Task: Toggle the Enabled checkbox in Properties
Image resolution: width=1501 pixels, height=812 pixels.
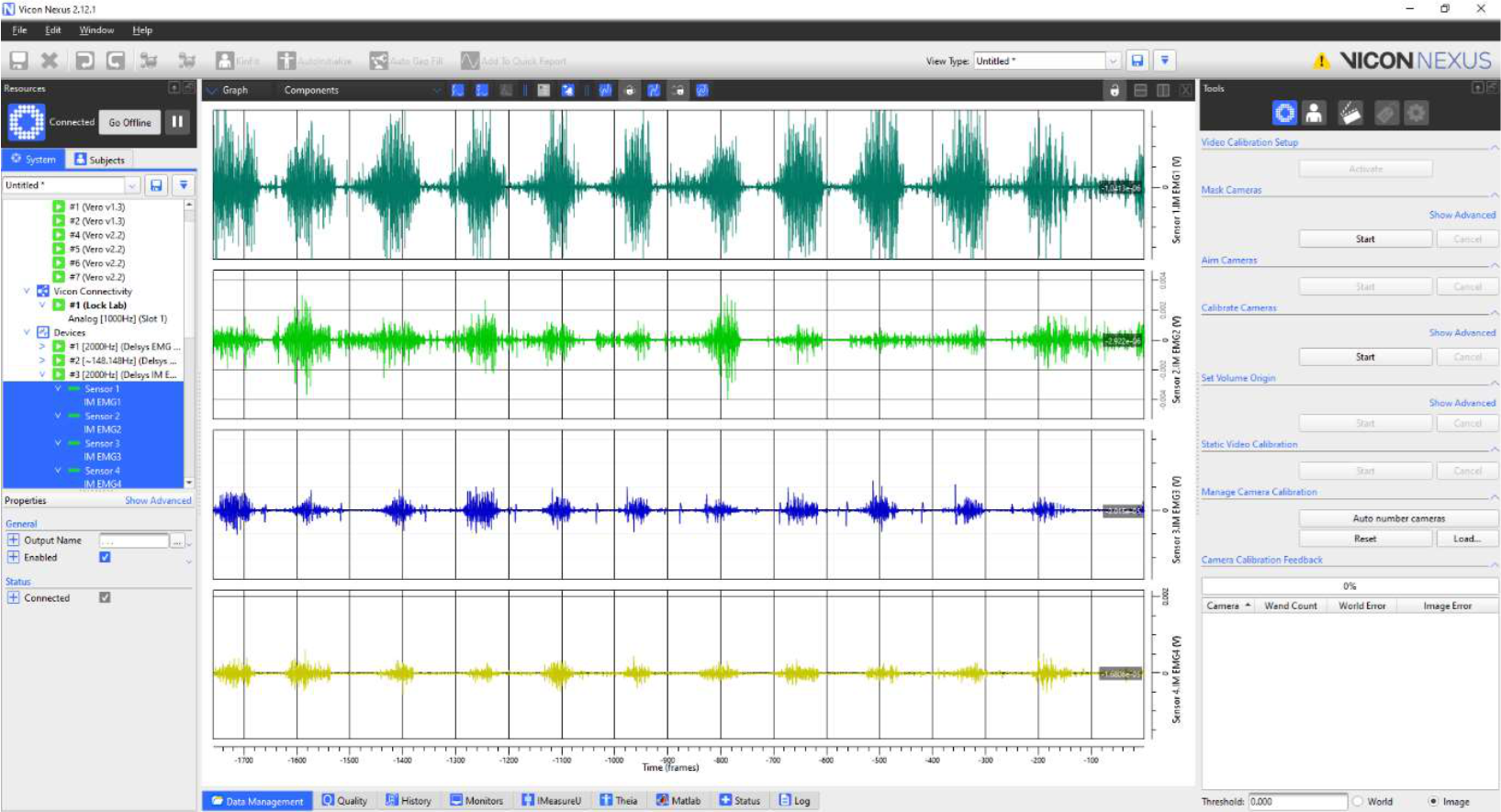Action: click(x=105, y=557)
